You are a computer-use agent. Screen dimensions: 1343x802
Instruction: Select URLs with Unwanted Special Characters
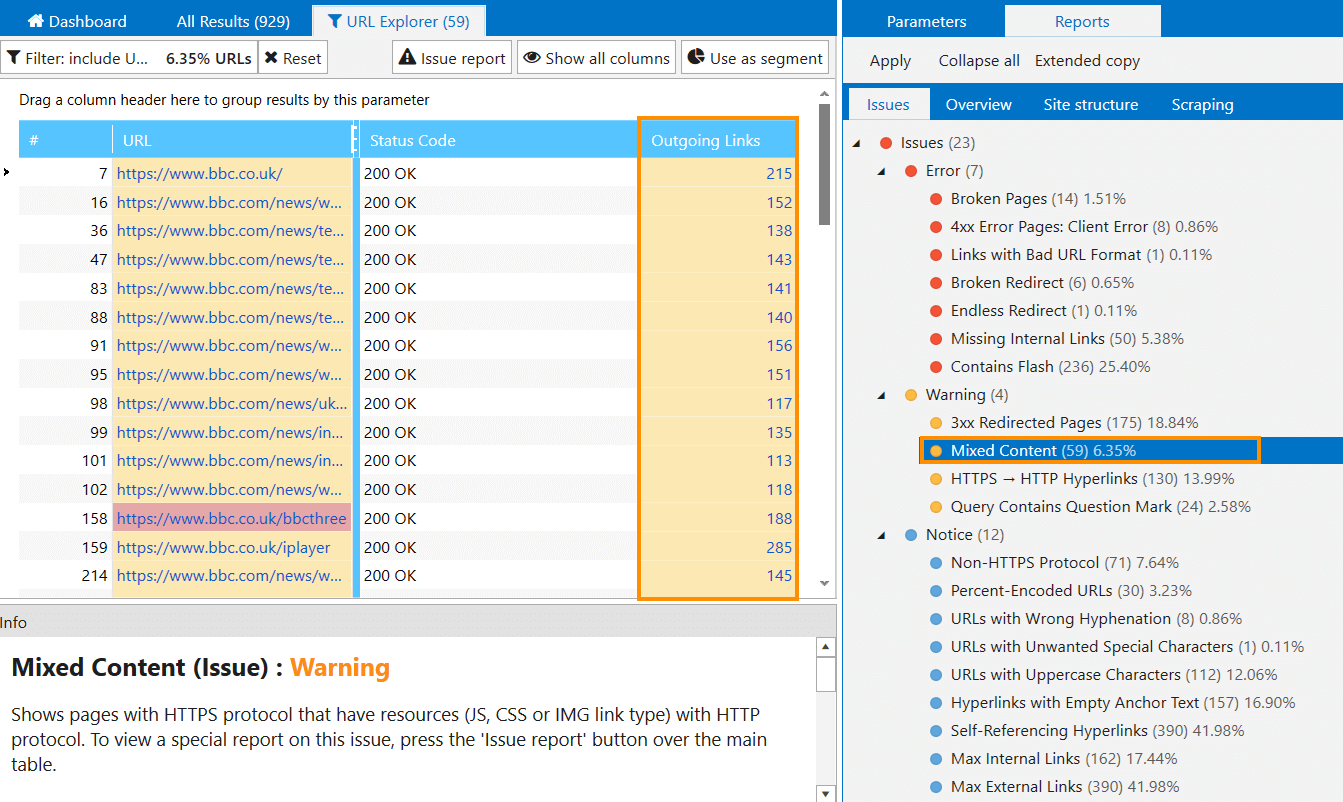(x=1127, y=647)
